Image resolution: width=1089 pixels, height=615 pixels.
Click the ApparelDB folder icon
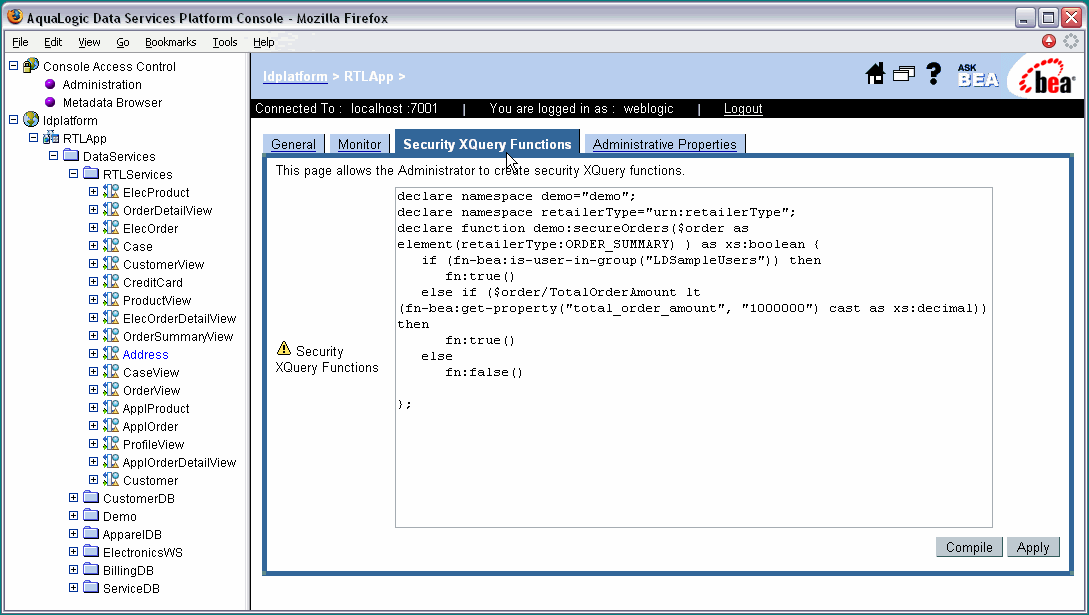click(x=91, y=533)
